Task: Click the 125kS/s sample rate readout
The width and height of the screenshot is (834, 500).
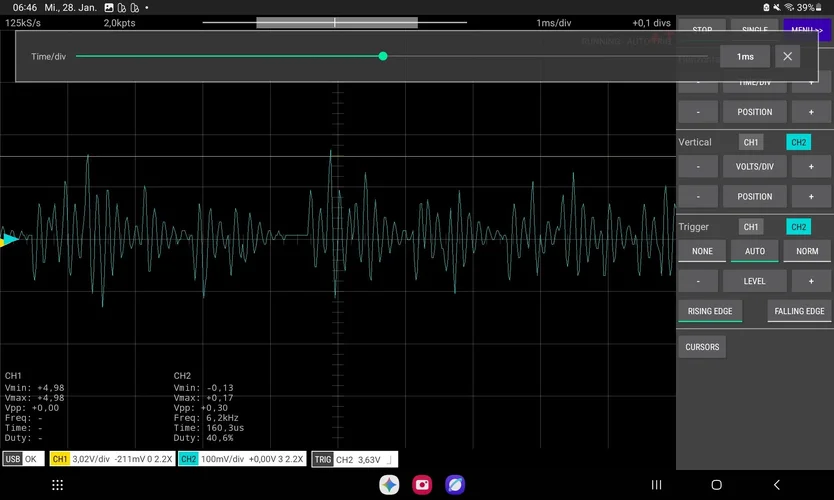Action: [23, 23]
